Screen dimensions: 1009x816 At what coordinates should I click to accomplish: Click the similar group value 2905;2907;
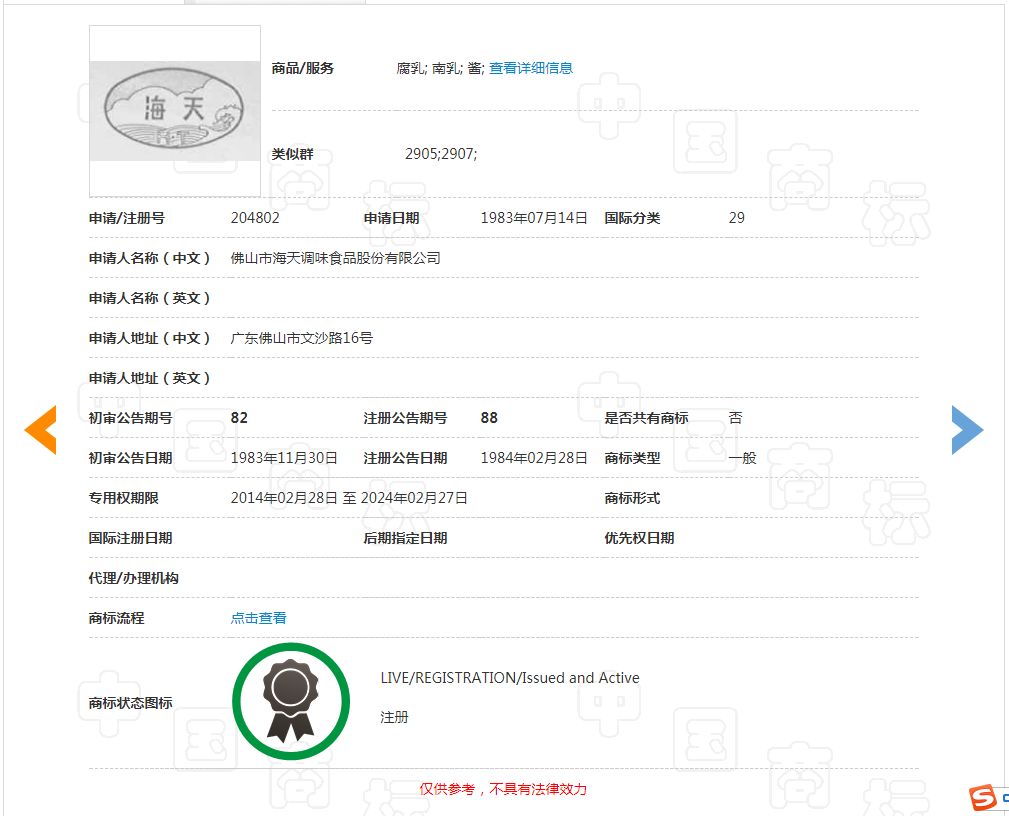441,154
